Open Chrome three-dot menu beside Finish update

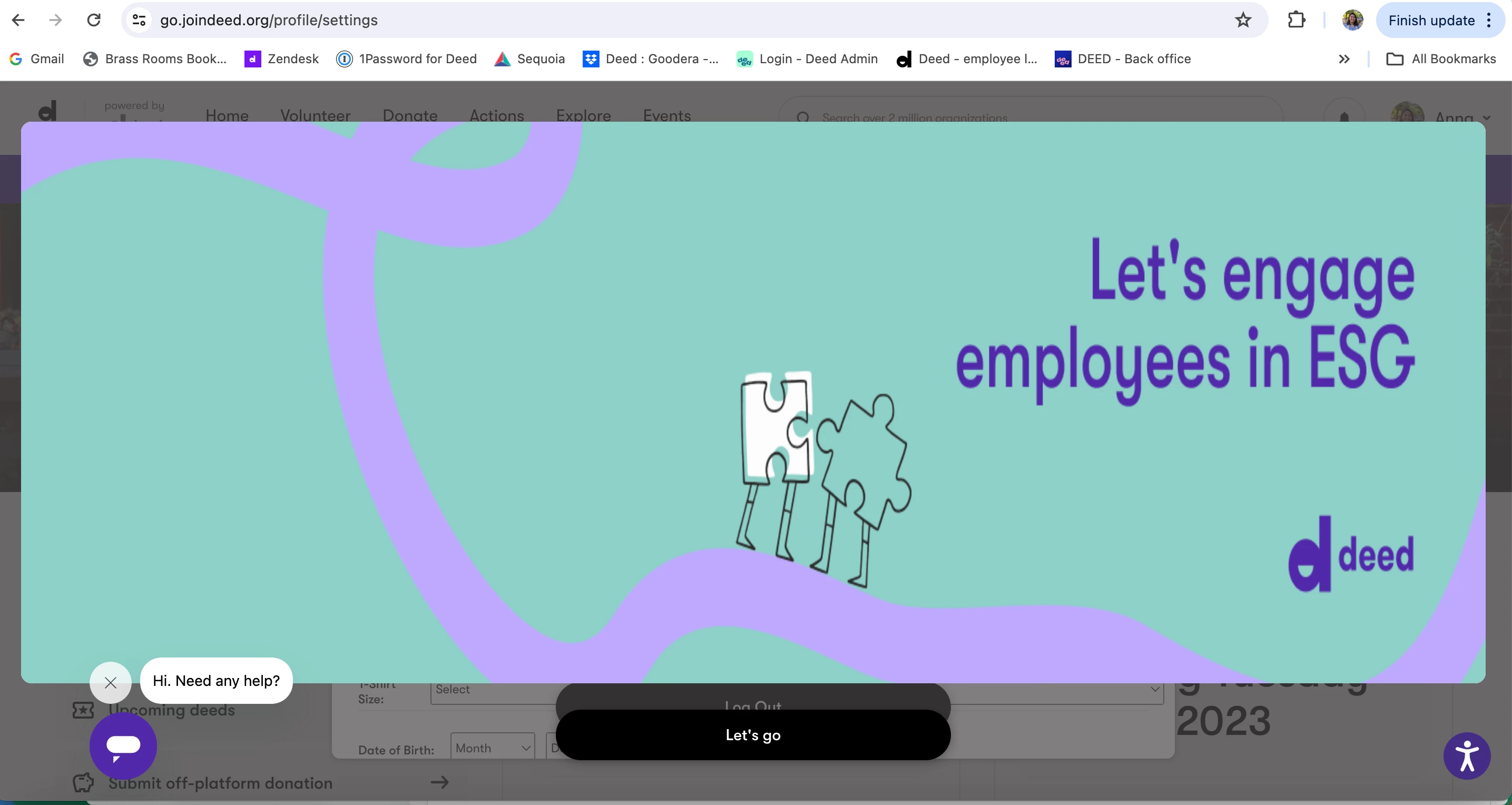1489,20
